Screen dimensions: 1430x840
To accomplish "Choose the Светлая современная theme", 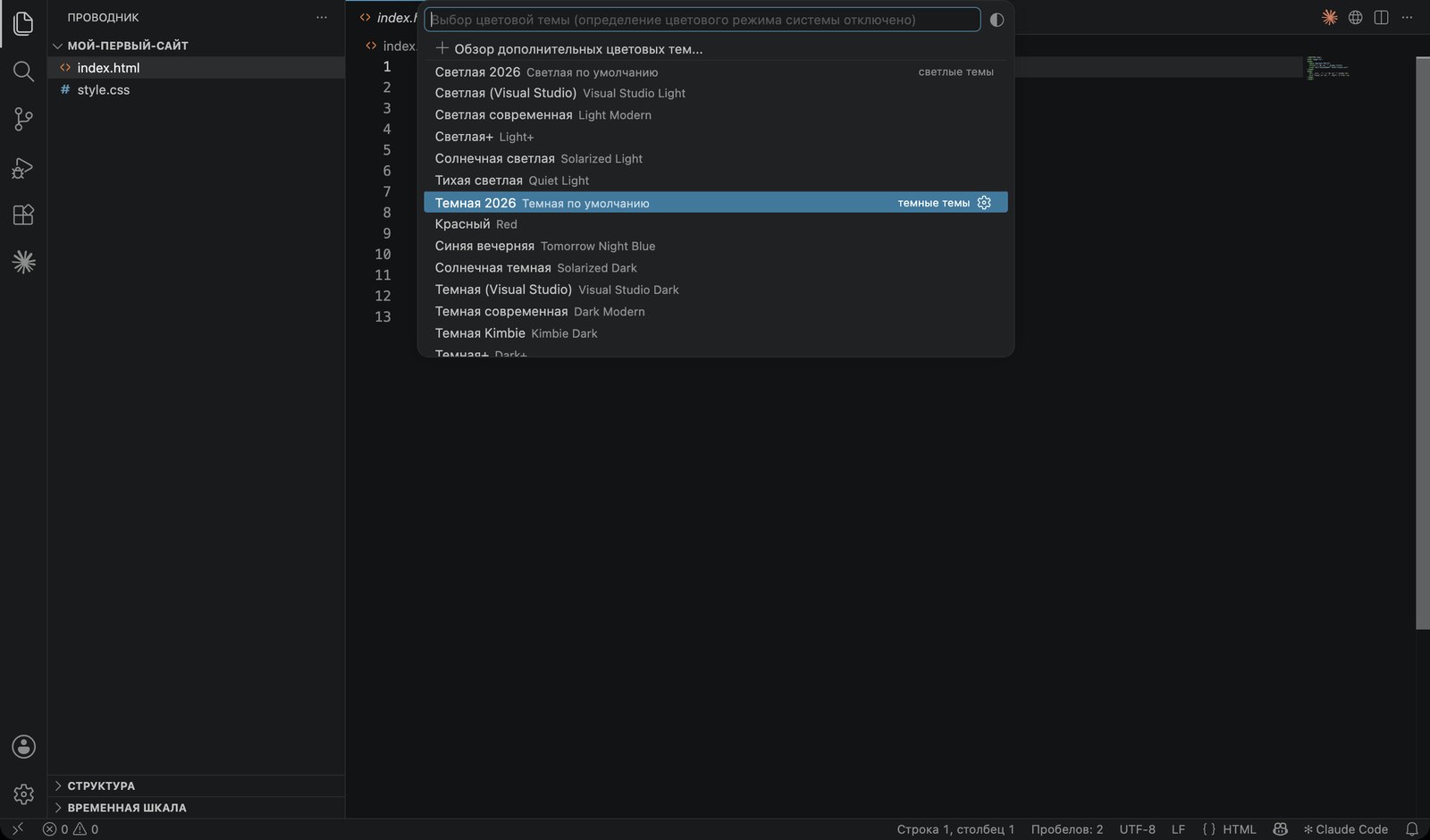I will 715,115.
